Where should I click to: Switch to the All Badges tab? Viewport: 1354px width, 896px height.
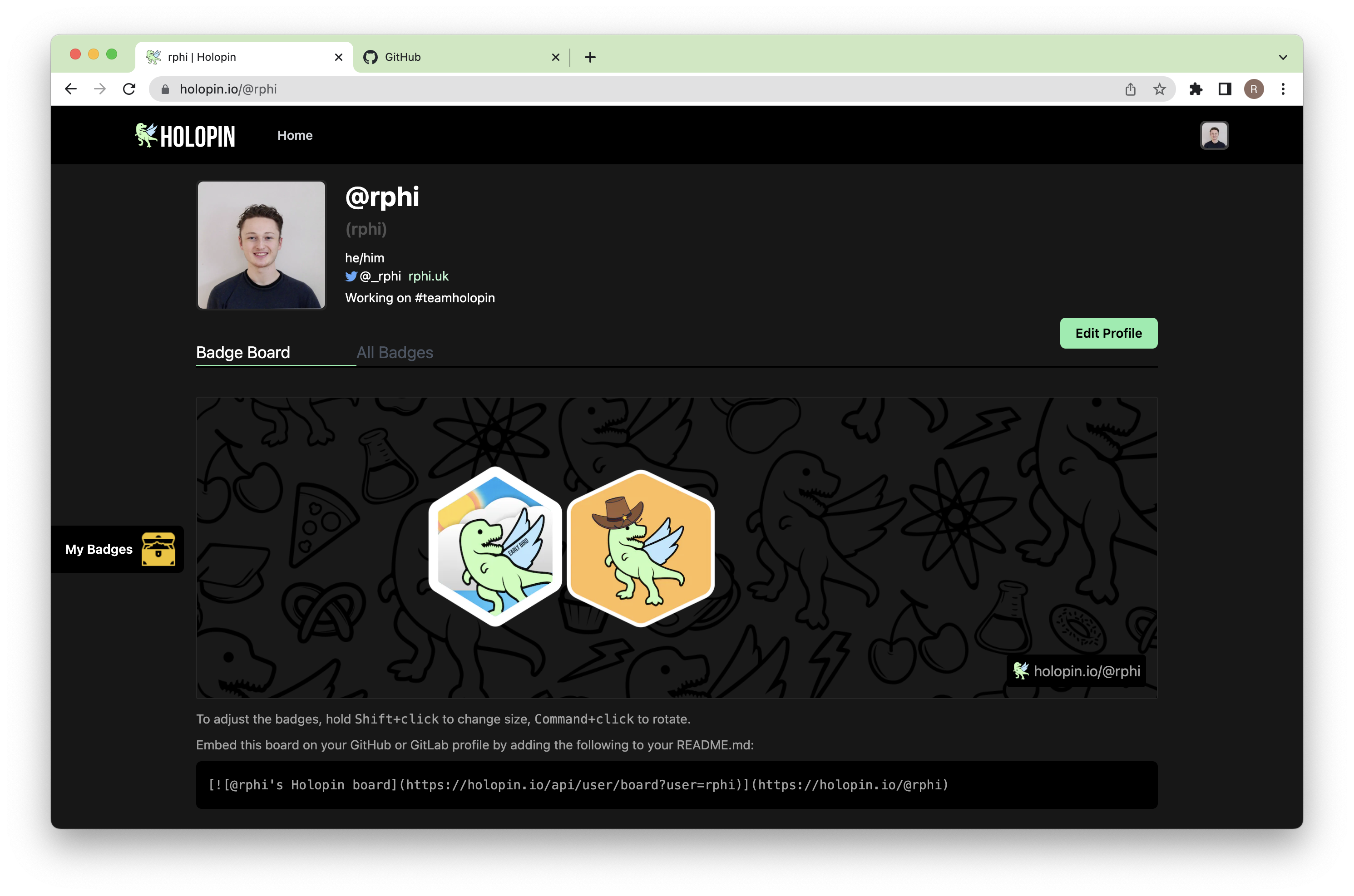[394, 352]
